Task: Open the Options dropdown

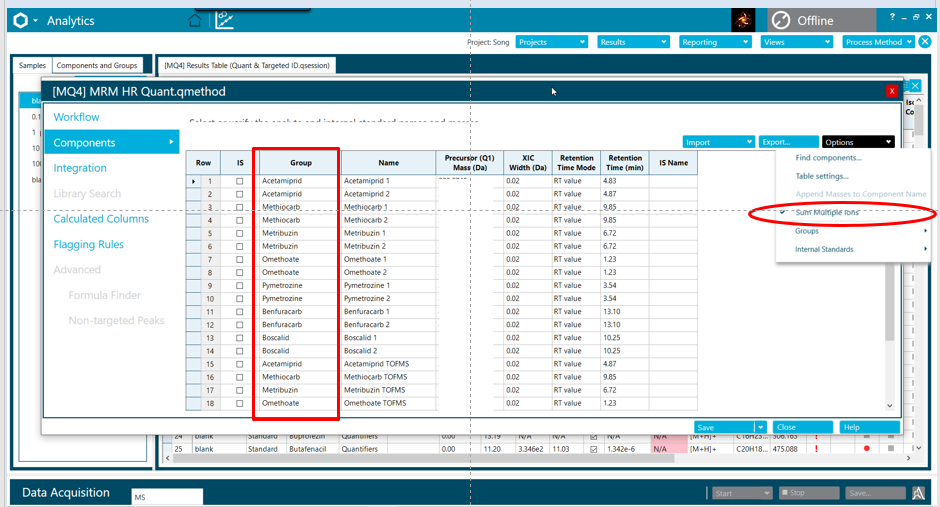Action: 858,142
